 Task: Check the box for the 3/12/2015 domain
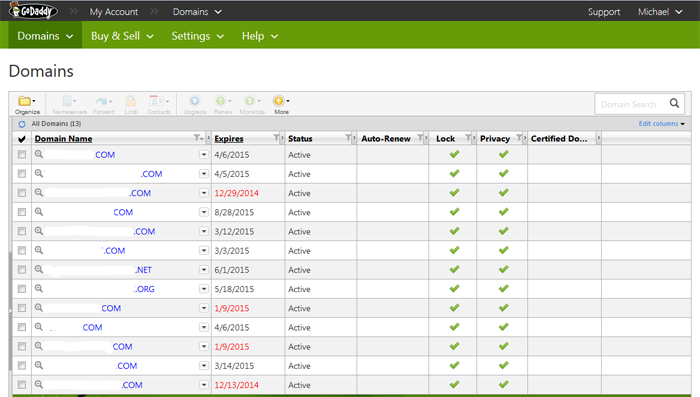(x=21, y=231)
